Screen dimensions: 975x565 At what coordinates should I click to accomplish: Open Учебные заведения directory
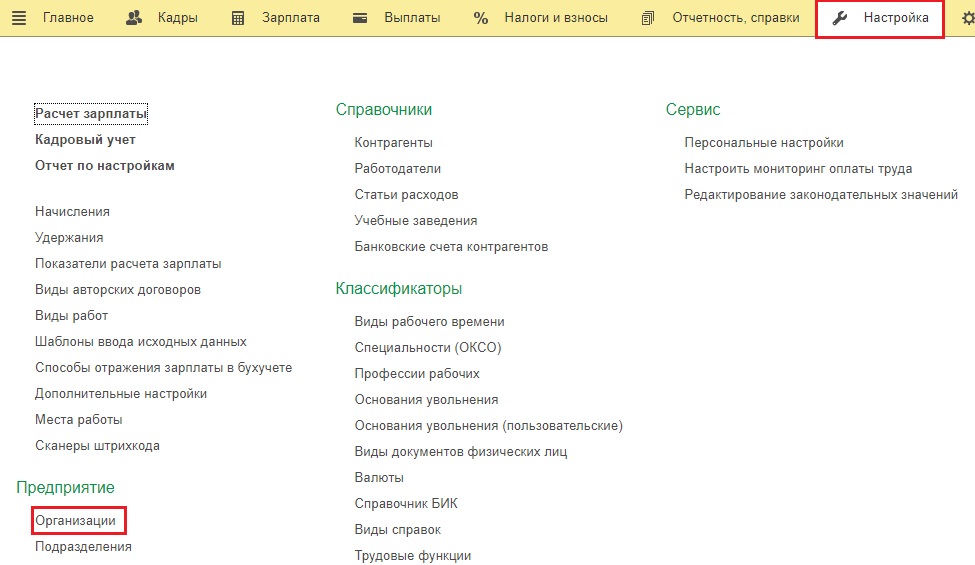(x=416, y=221)
